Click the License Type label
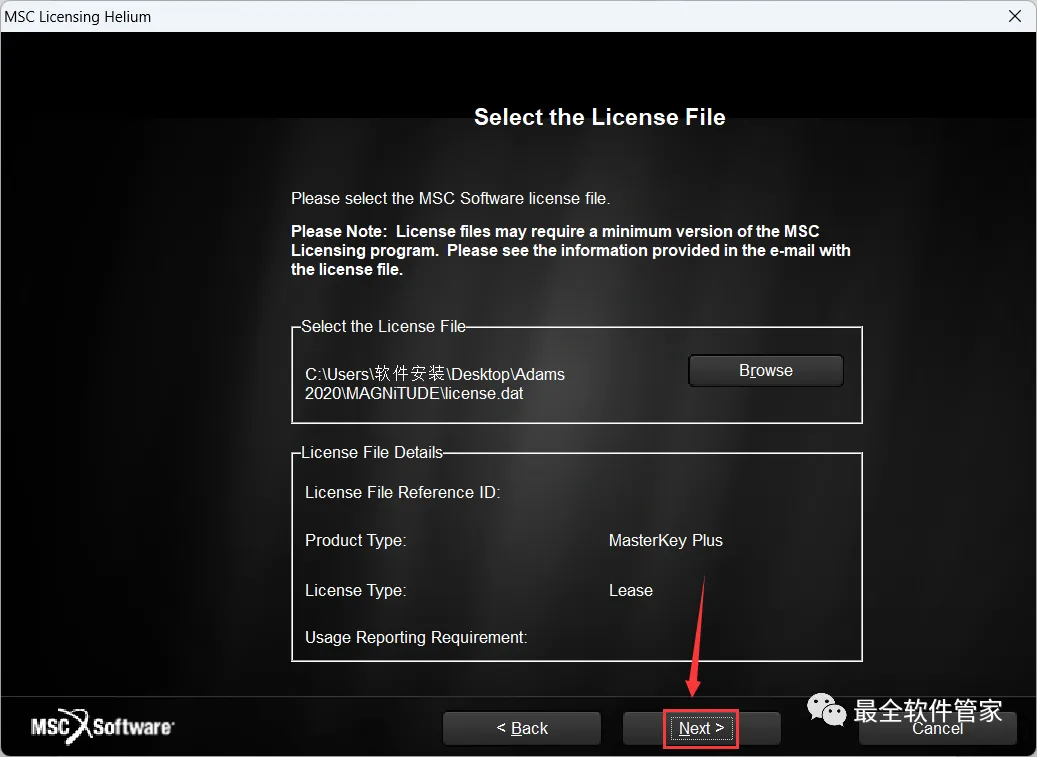The width and height of the screenshot is (1037, 757). pyautogui.click(x=355, y=590)
